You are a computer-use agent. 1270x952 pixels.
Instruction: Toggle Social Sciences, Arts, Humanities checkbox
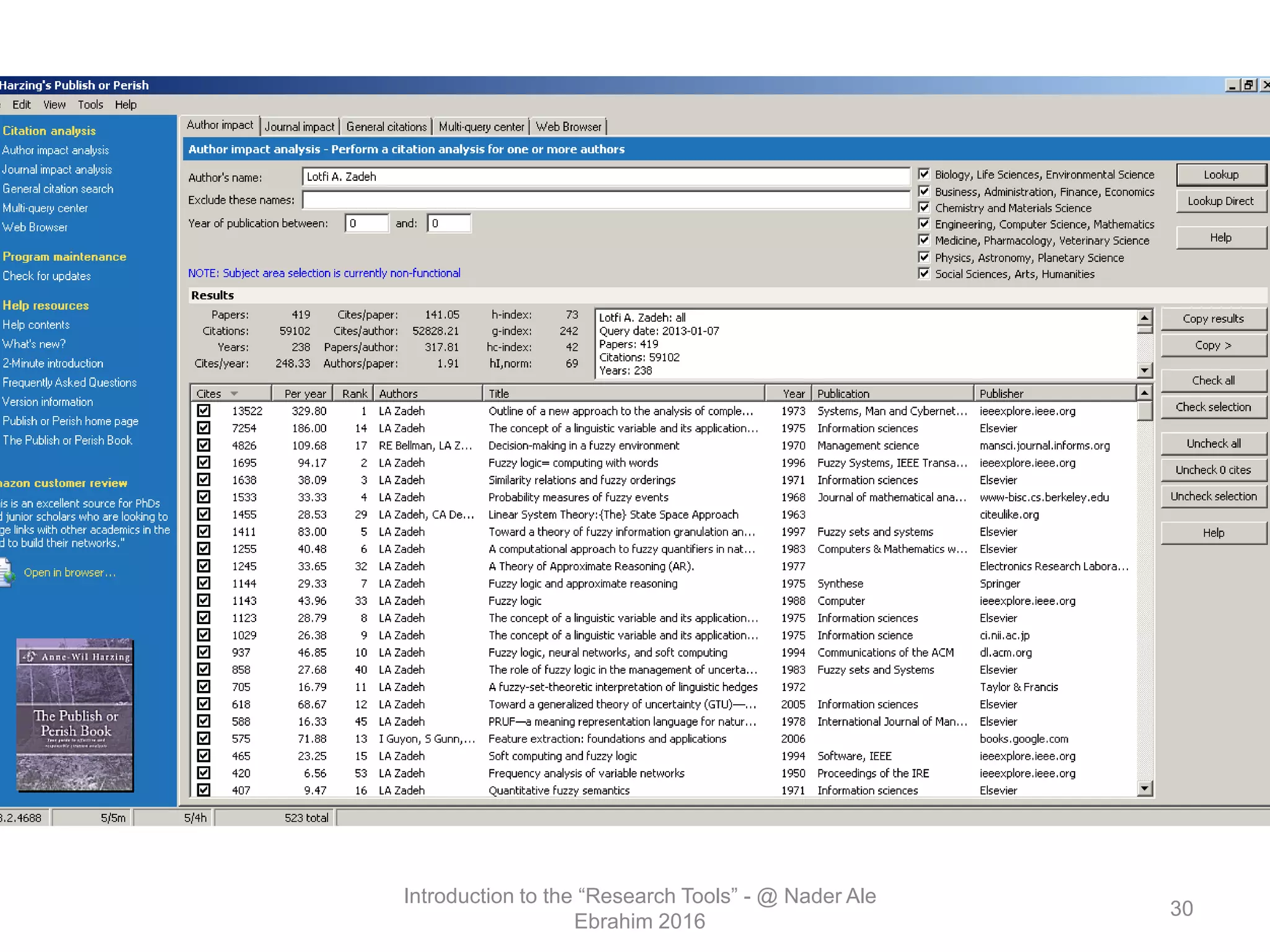click(x=924, y=273)
